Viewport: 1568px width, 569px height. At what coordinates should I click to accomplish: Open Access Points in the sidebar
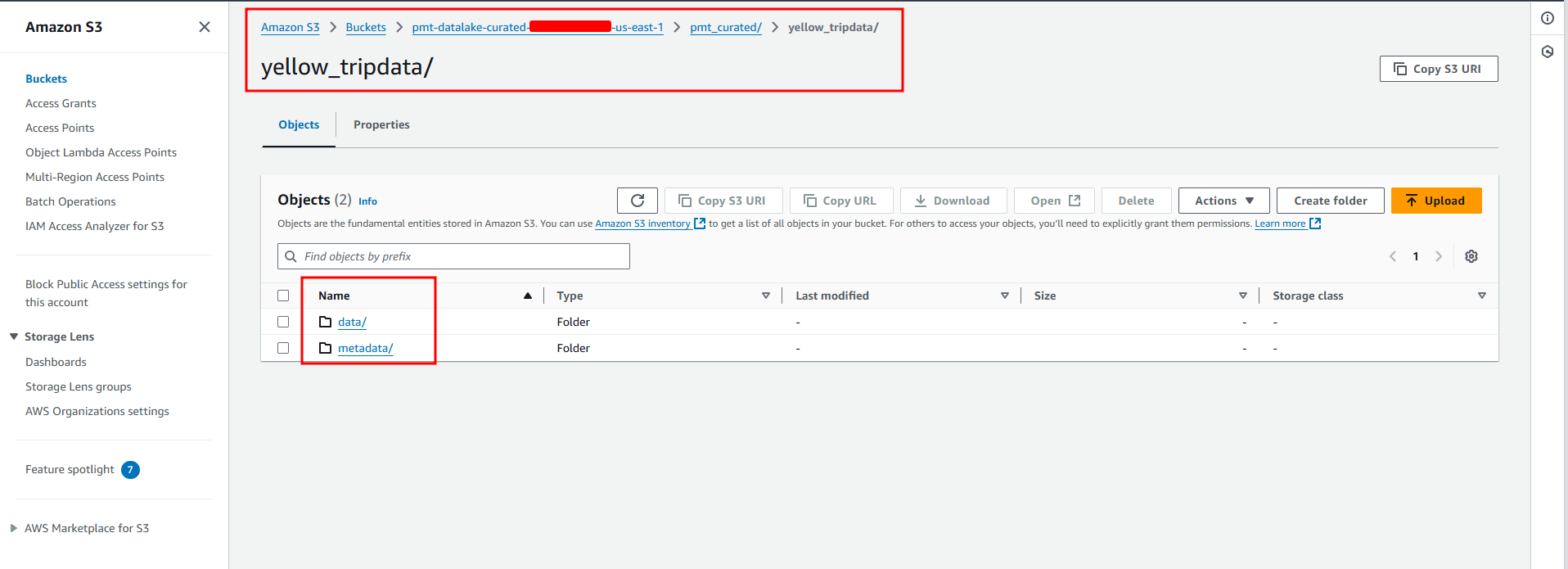pyautogui.click(x=60, y=128)
